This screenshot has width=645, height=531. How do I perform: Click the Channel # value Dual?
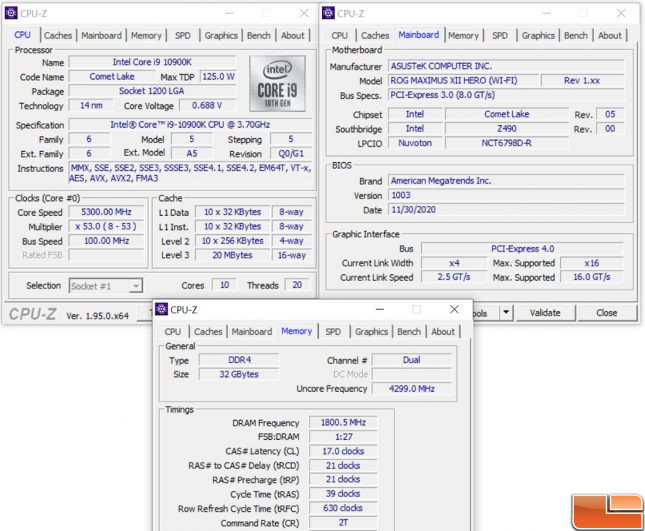click(412, 360)
